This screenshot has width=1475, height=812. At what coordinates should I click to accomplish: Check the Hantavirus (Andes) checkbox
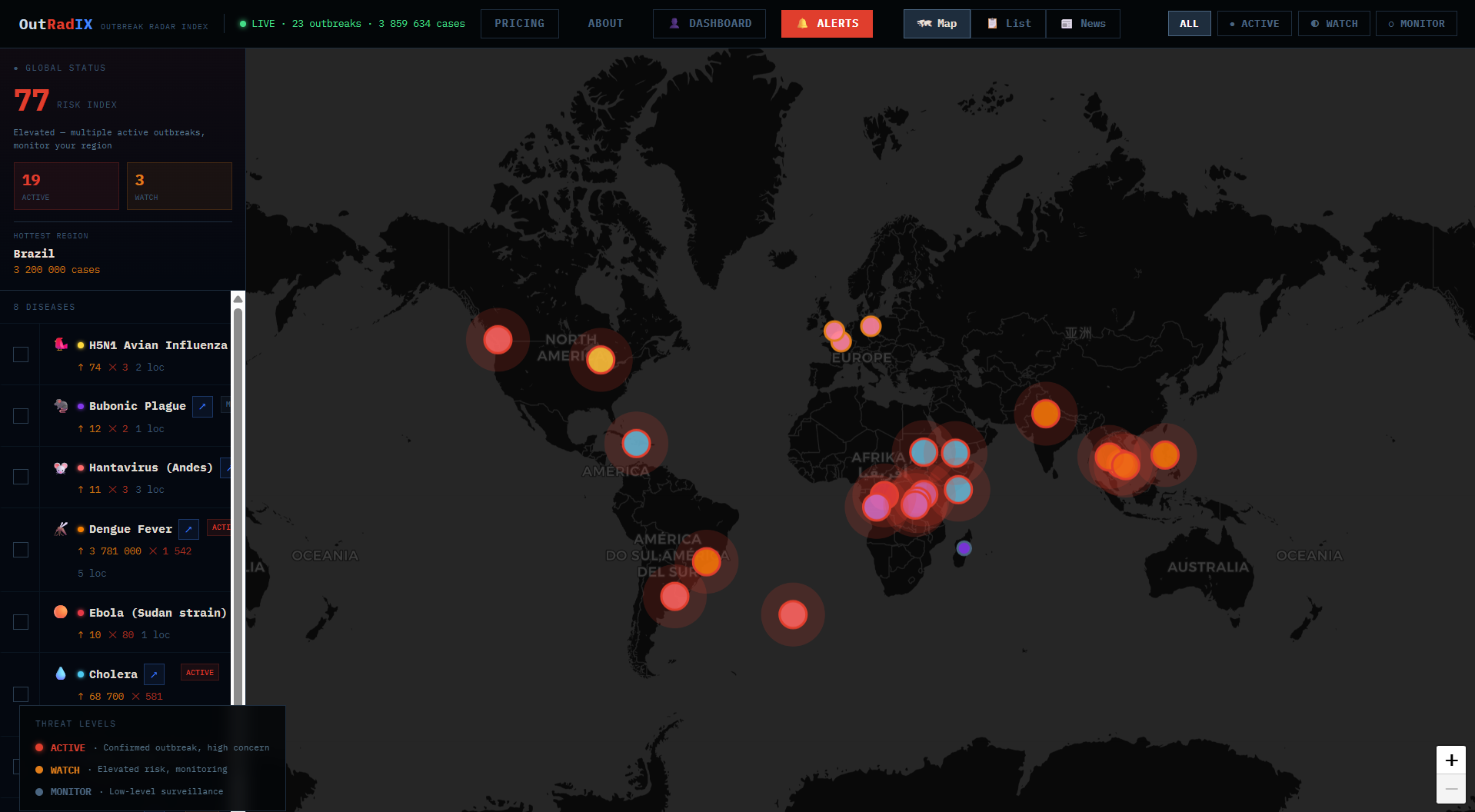click(21, 477)
